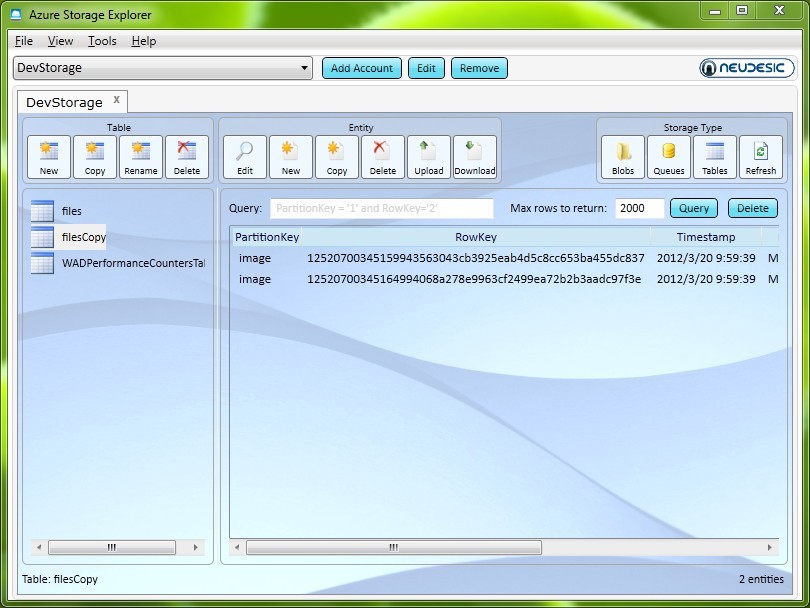Switch to Tables storage type
The height and width of the screenshot is (608, 810).
tap(715, 157)
